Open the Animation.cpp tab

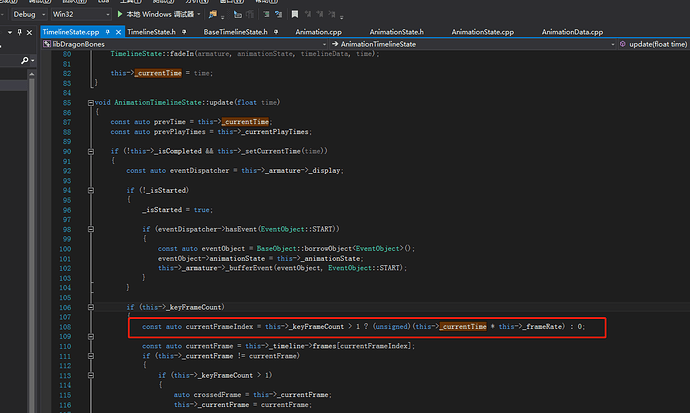(x=319, y=32)
